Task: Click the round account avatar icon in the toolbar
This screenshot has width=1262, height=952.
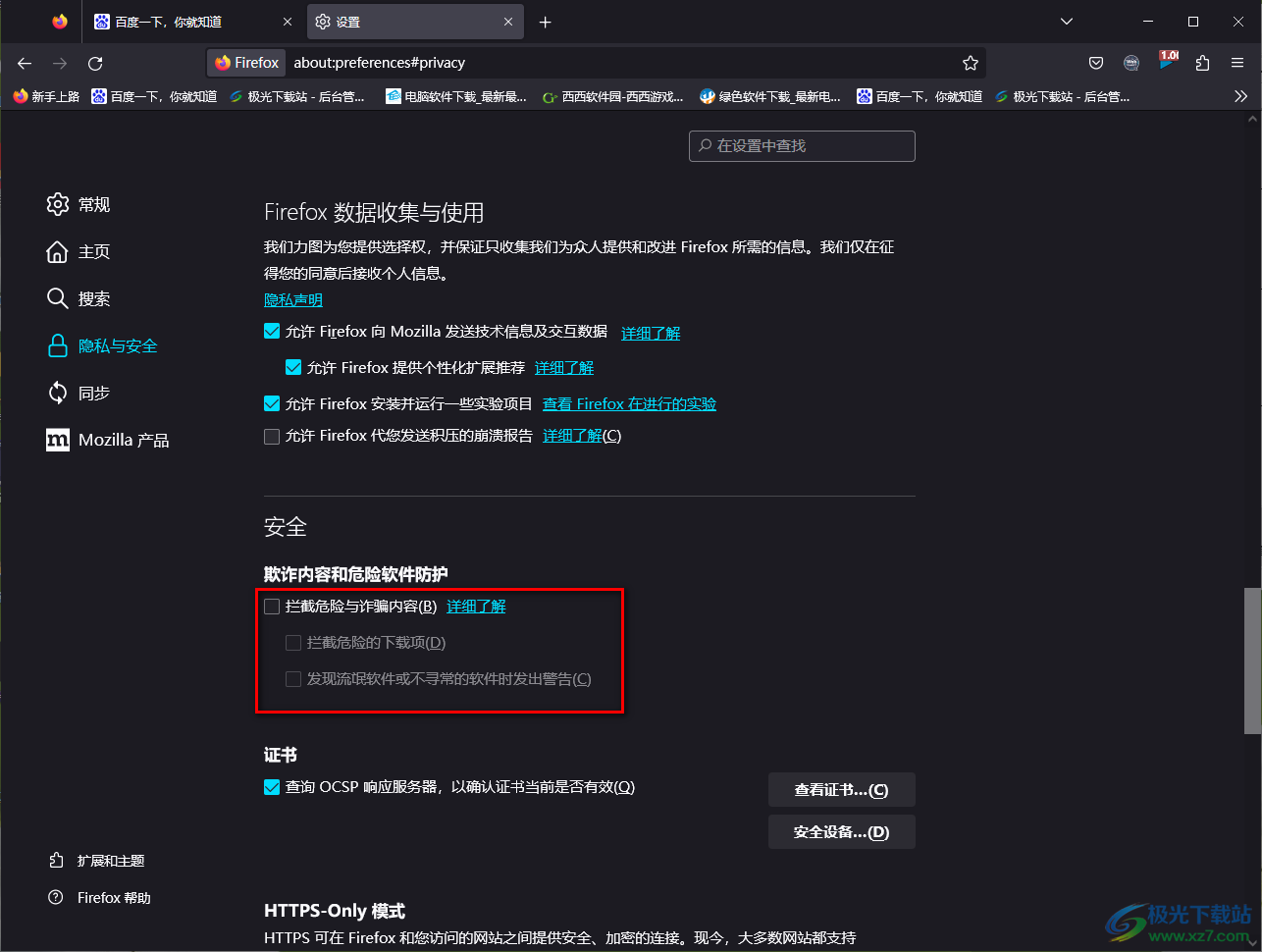Action: pos(1131,63)
